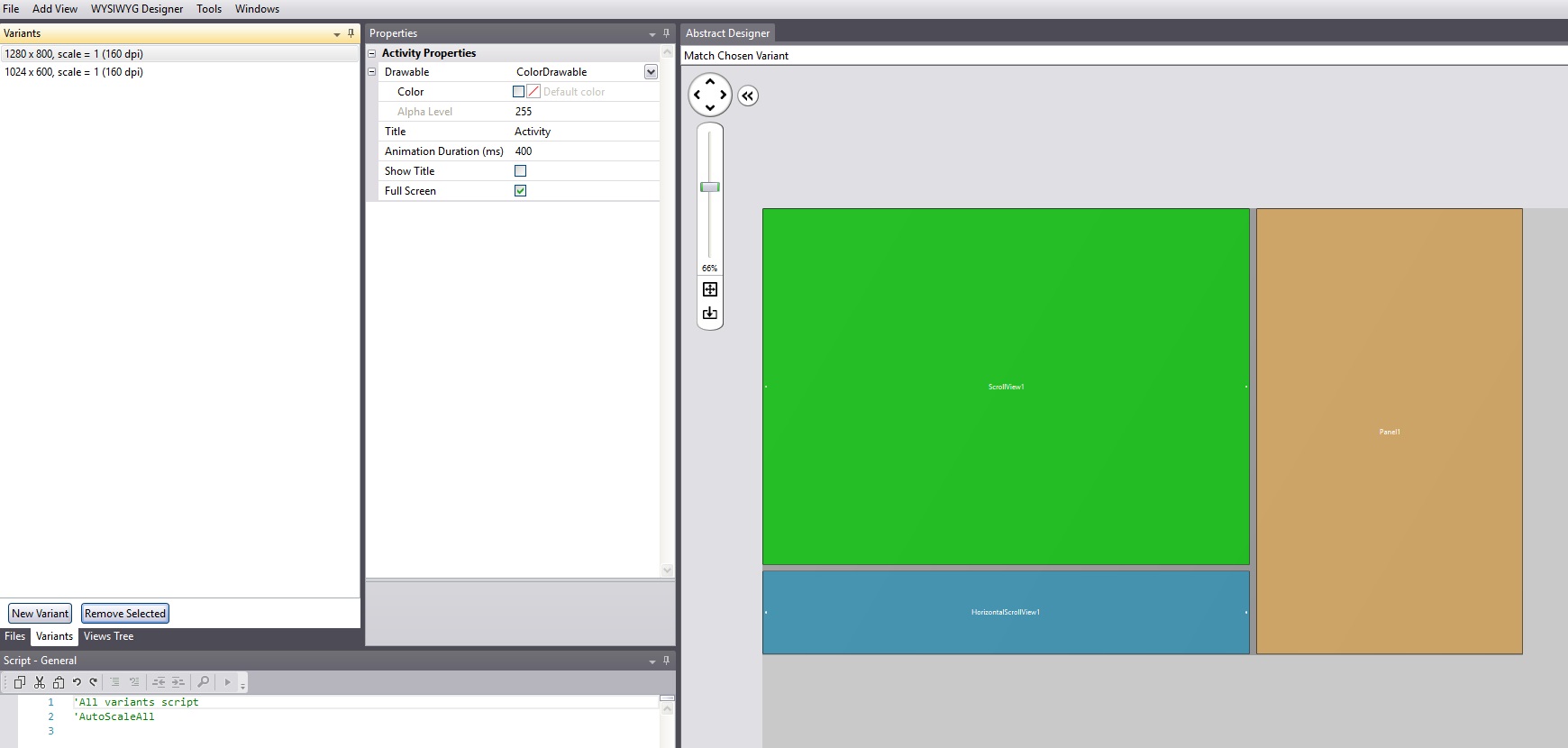Collapse the Activity Properties section
1568x748 pixels.
point(371,53)
